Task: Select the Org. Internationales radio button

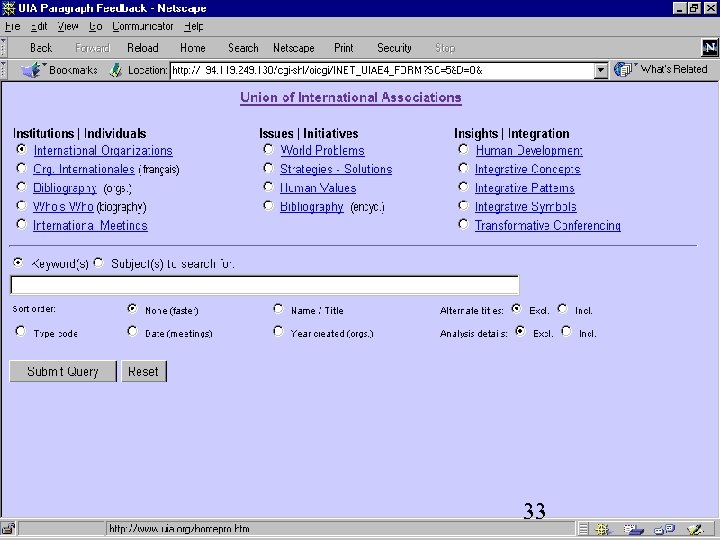Action: pyautogui.click(x=21, y=168)
